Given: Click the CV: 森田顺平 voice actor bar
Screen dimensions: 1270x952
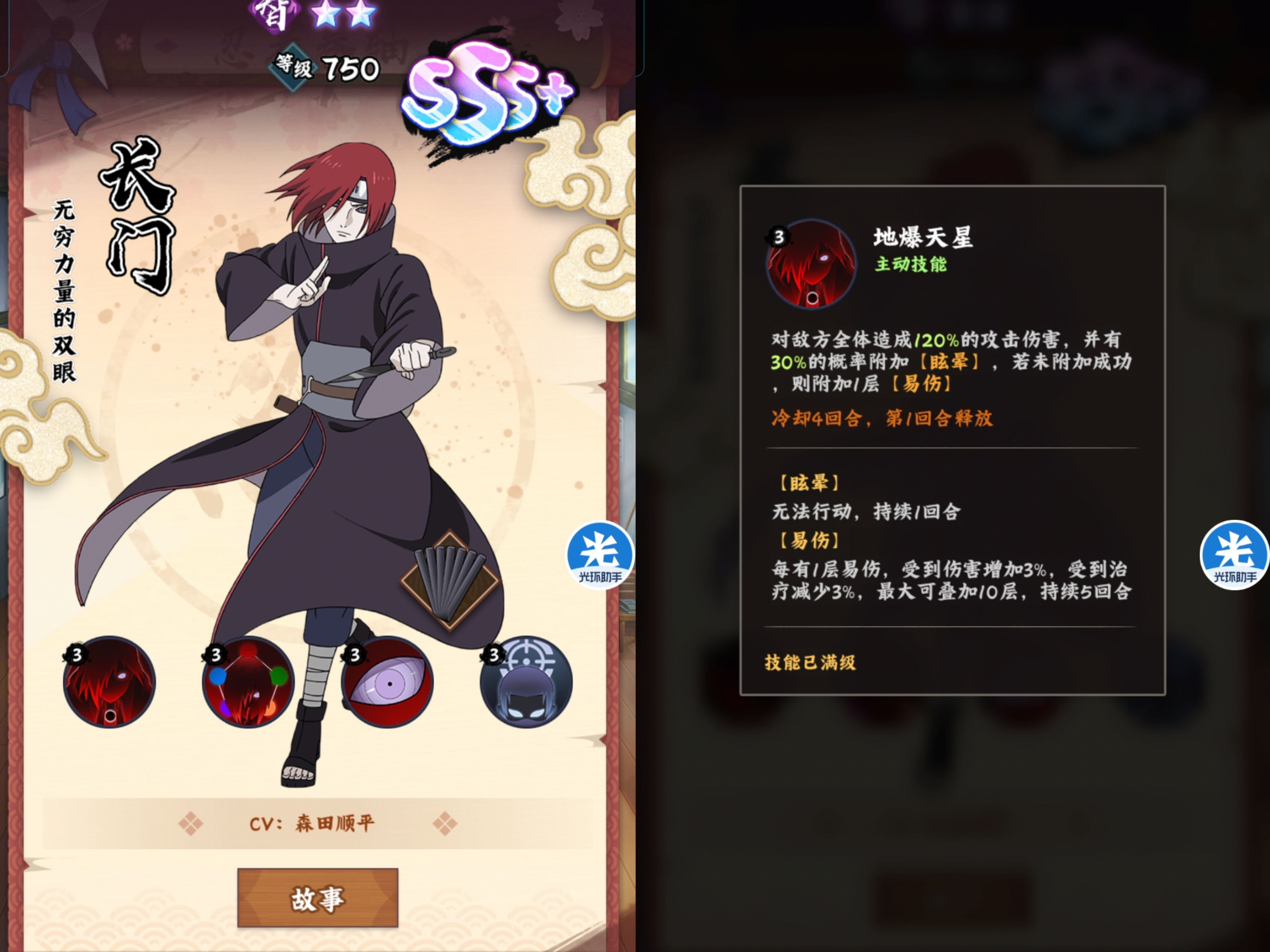Looking at the screenshot, I should [x=317, y=824].
